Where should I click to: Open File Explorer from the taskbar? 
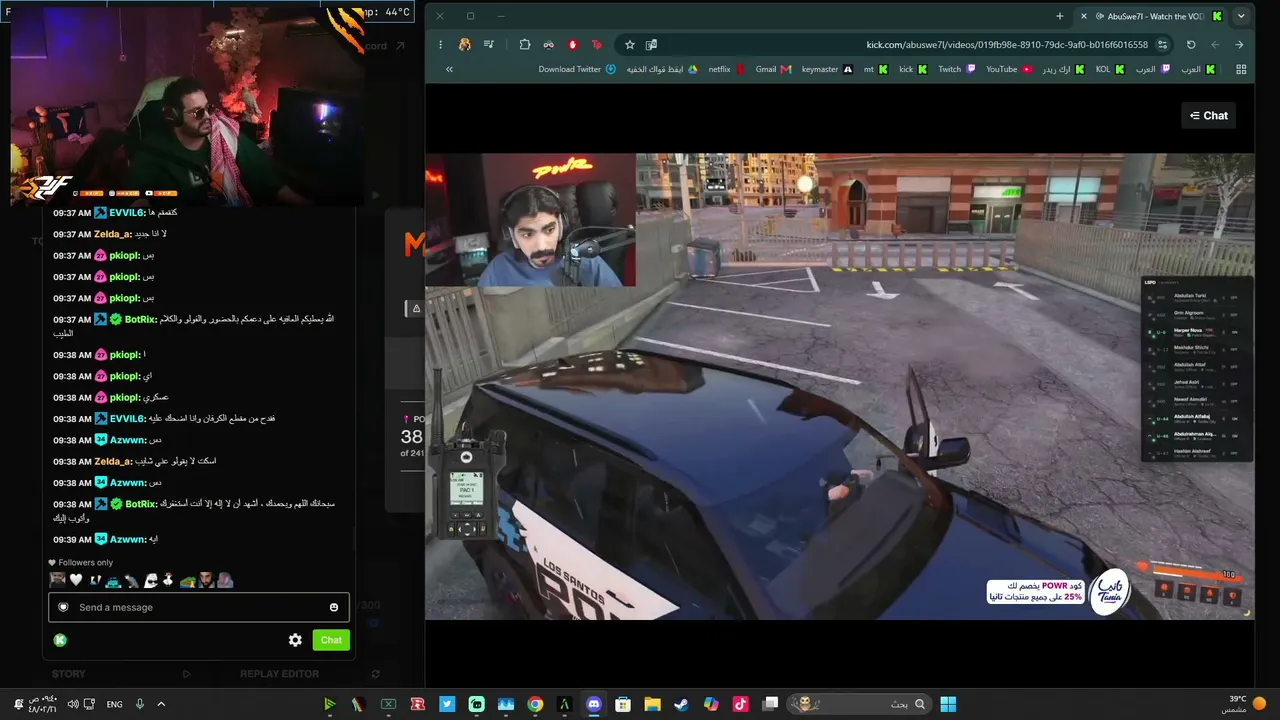click(652, 704)
